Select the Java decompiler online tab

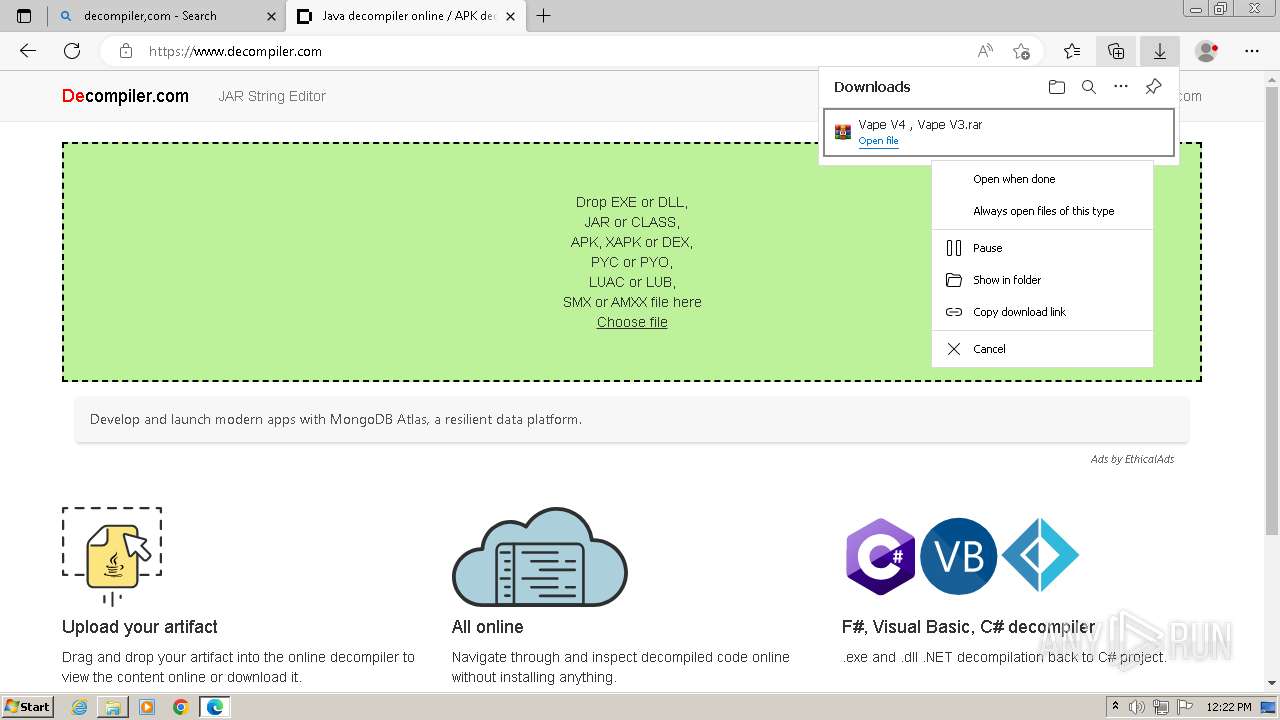coord(407,16)
